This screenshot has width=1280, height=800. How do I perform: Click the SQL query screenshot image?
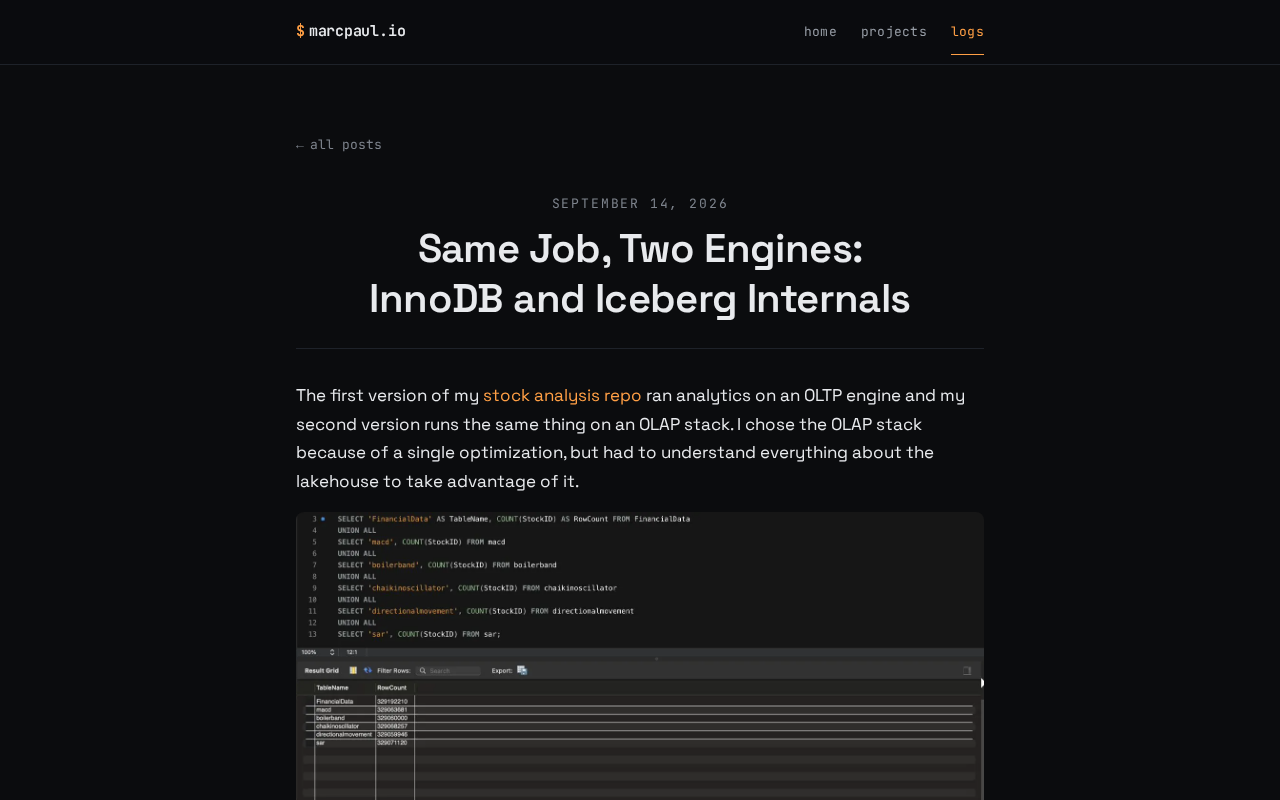(x=640, y=656)
